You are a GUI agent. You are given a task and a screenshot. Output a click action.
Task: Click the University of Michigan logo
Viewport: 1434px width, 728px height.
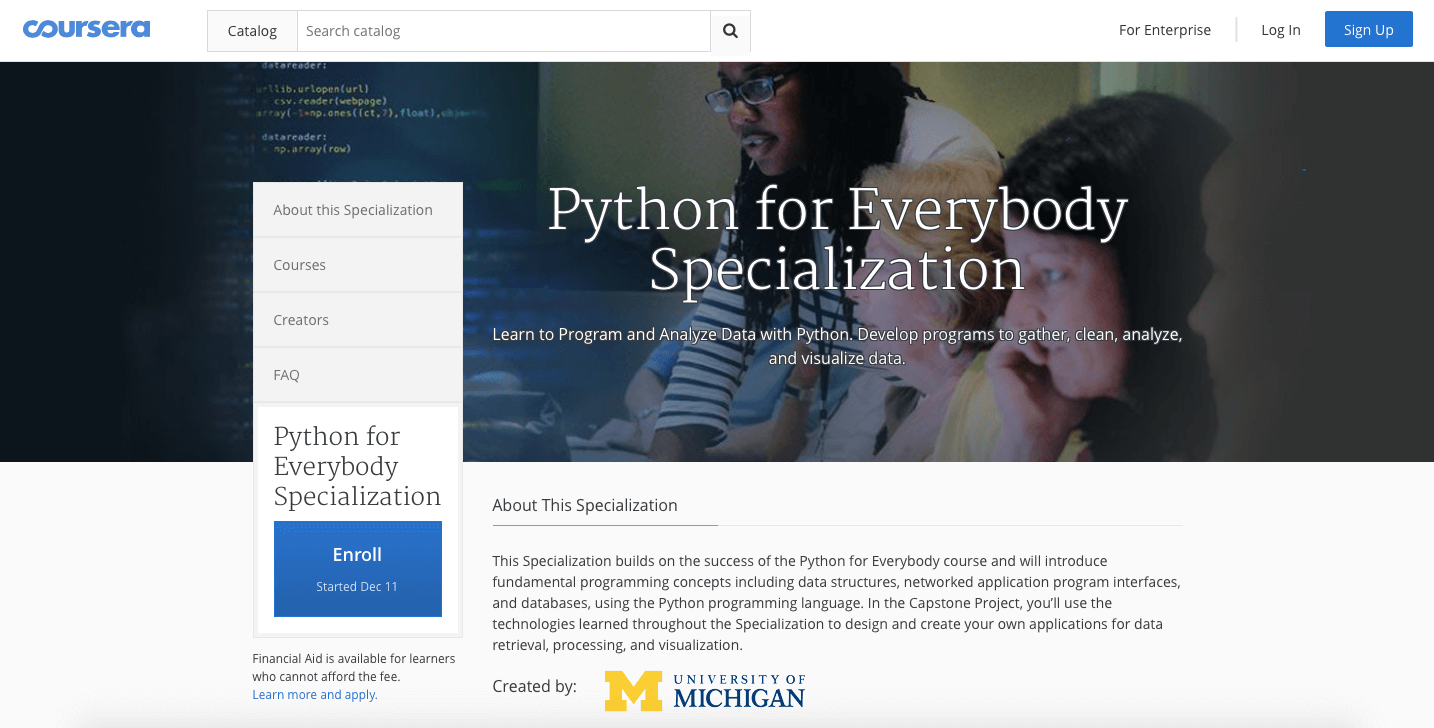(x=705, y=690)
